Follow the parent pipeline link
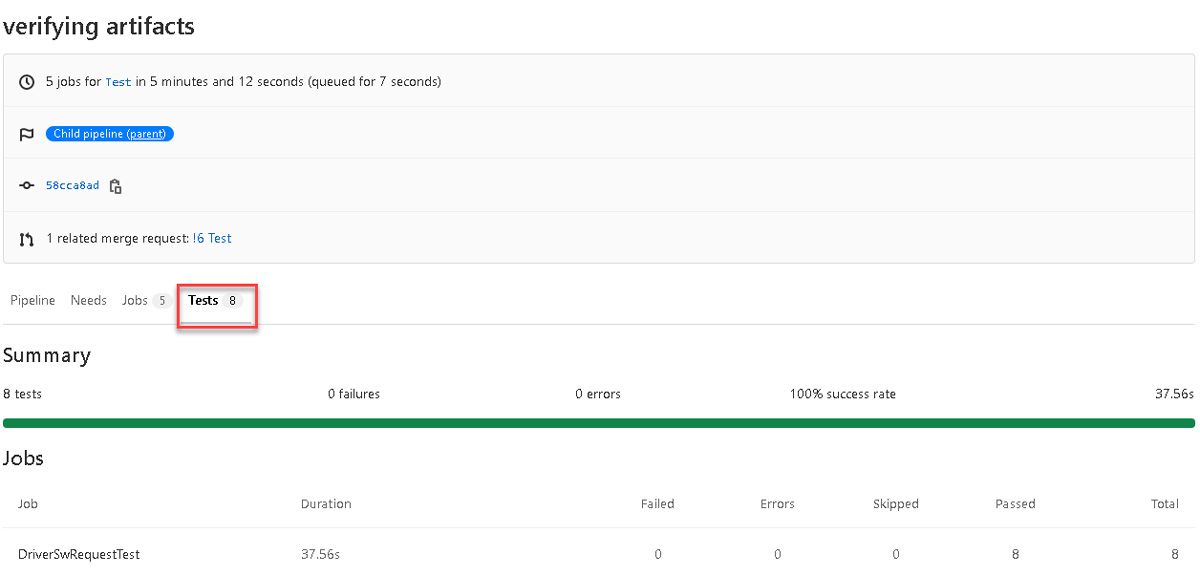Image resolution: width=1200 pixels, height=576 pixels. (x=146, y=134)
